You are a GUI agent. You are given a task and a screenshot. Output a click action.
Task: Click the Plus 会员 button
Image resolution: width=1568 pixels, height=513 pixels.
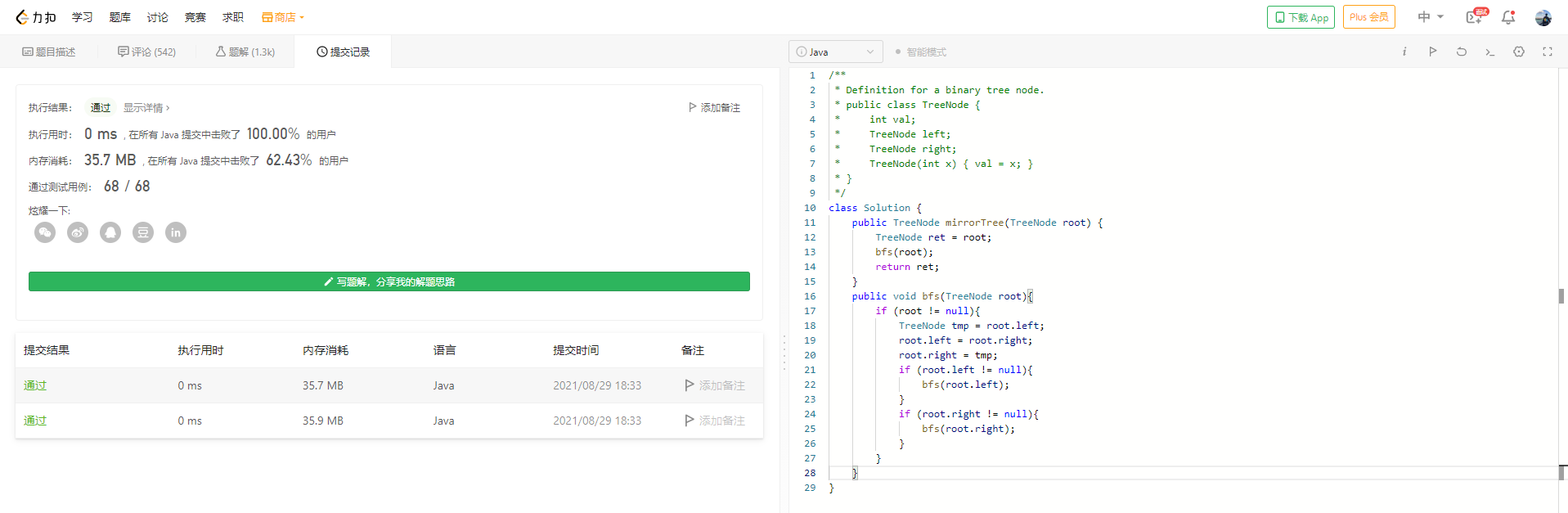coord(1369,17)
